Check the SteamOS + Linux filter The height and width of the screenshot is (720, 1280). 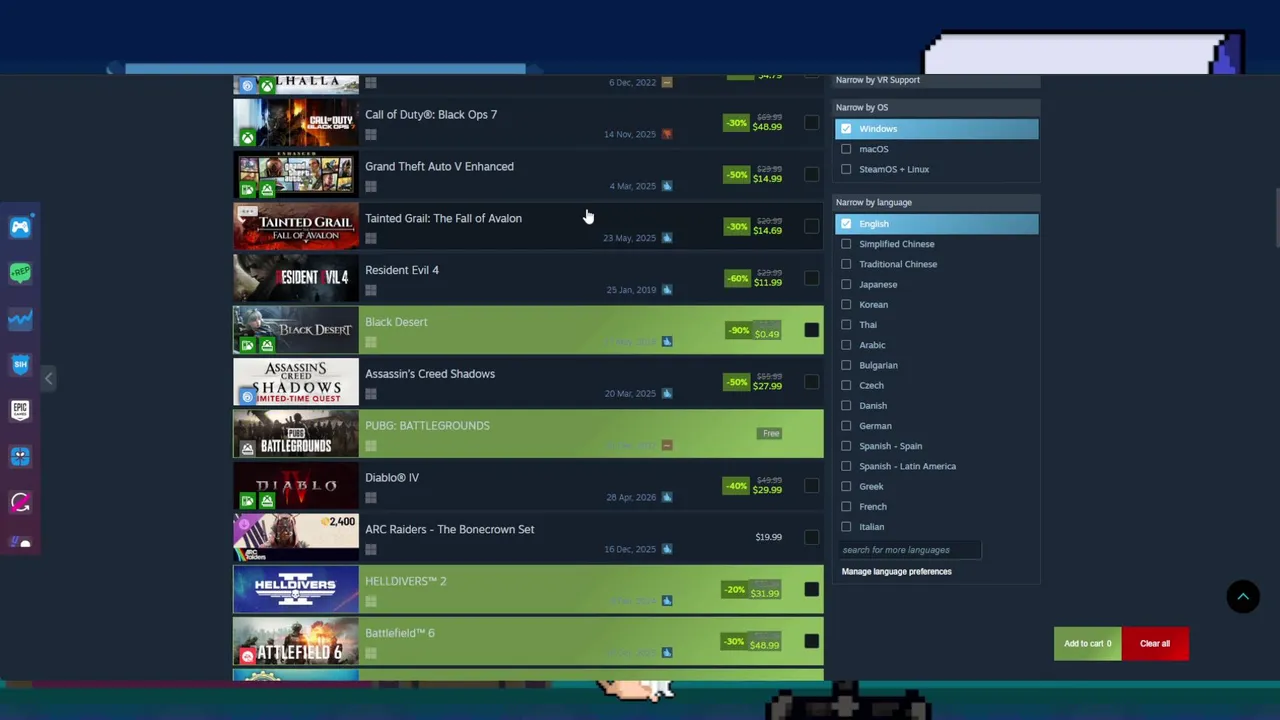click(x=846, y=169)
